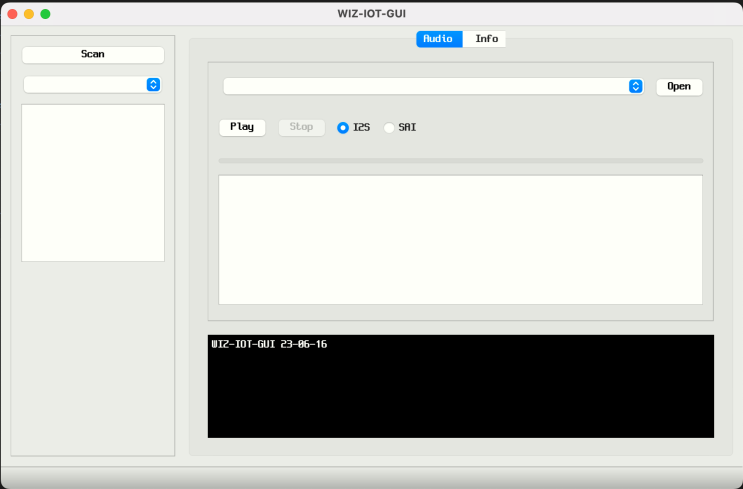Start playback with the Play button
The width and height of the screenshot is (743, 489).
pyautogui.click(x=242, y=127)
